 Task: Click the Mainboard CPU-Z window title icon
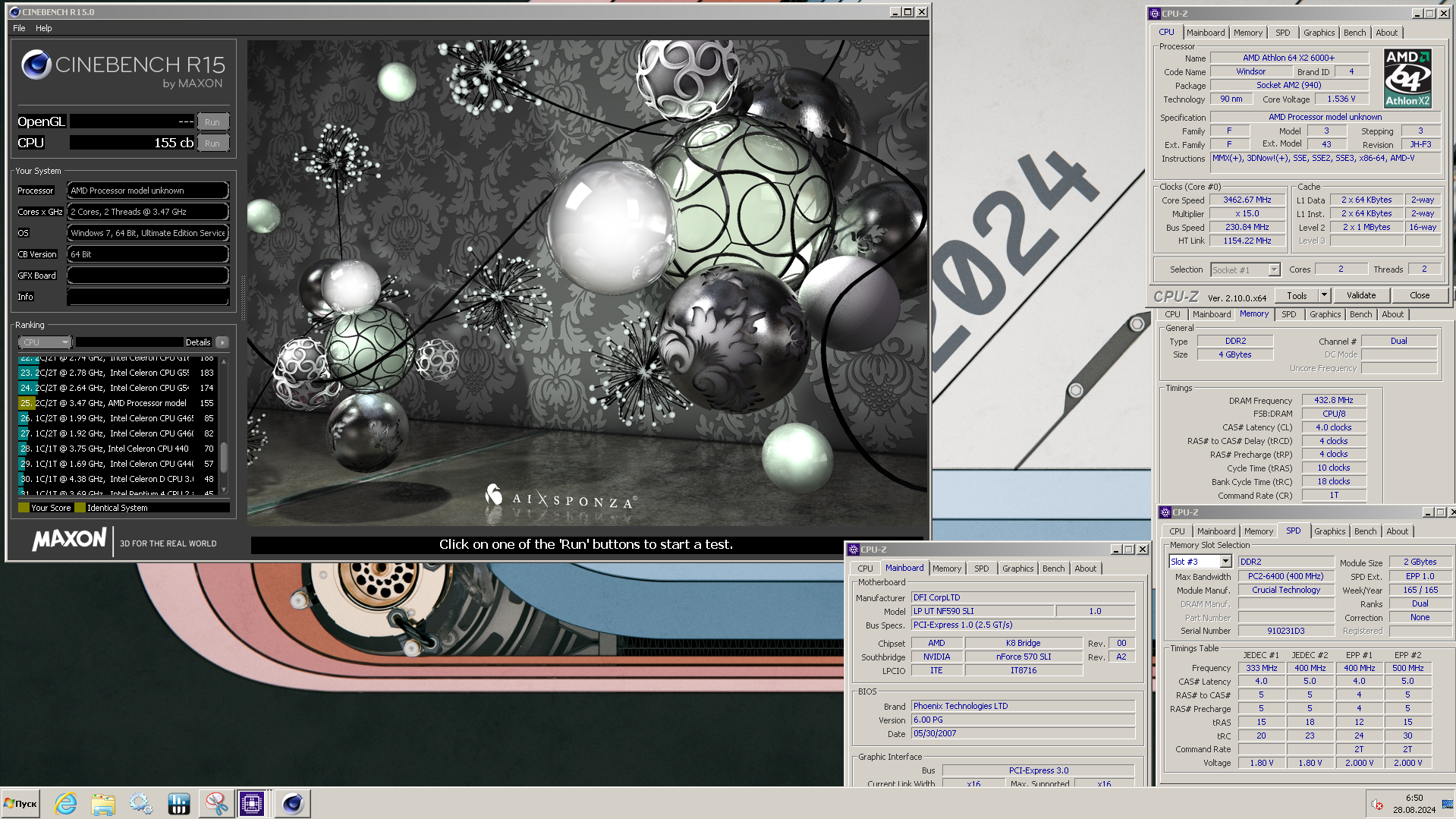854,550
